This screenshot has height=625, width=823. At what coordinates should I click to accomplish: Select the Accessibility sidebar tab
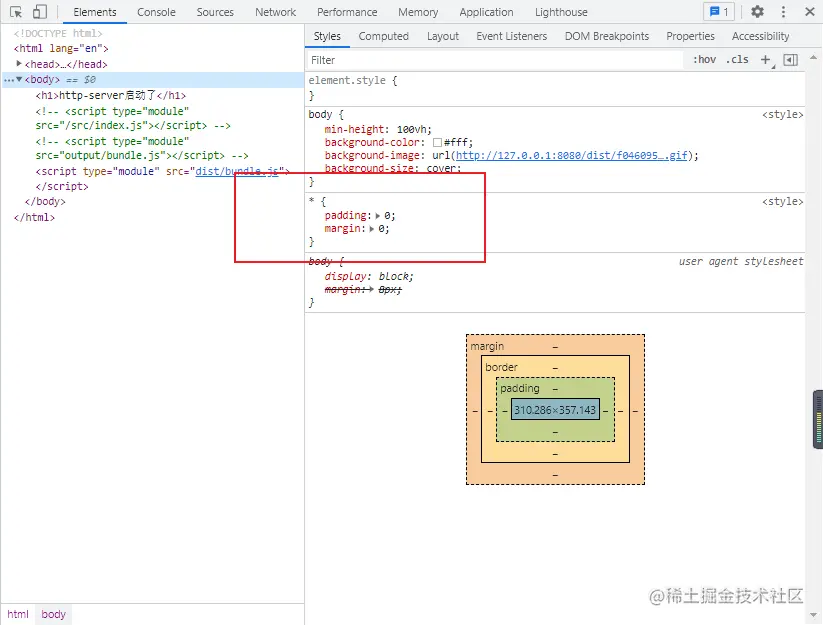point(761,36)
